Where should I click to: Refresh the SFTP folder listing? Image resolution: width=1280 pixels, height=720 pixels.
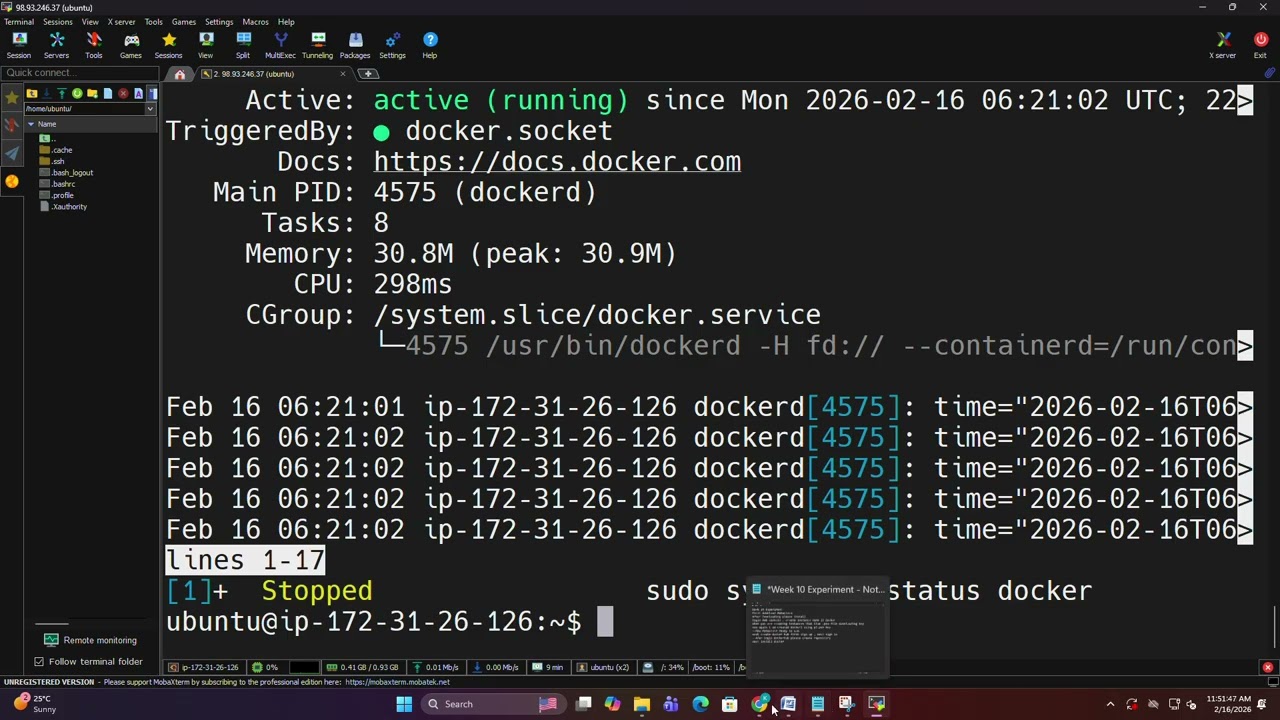77,94
